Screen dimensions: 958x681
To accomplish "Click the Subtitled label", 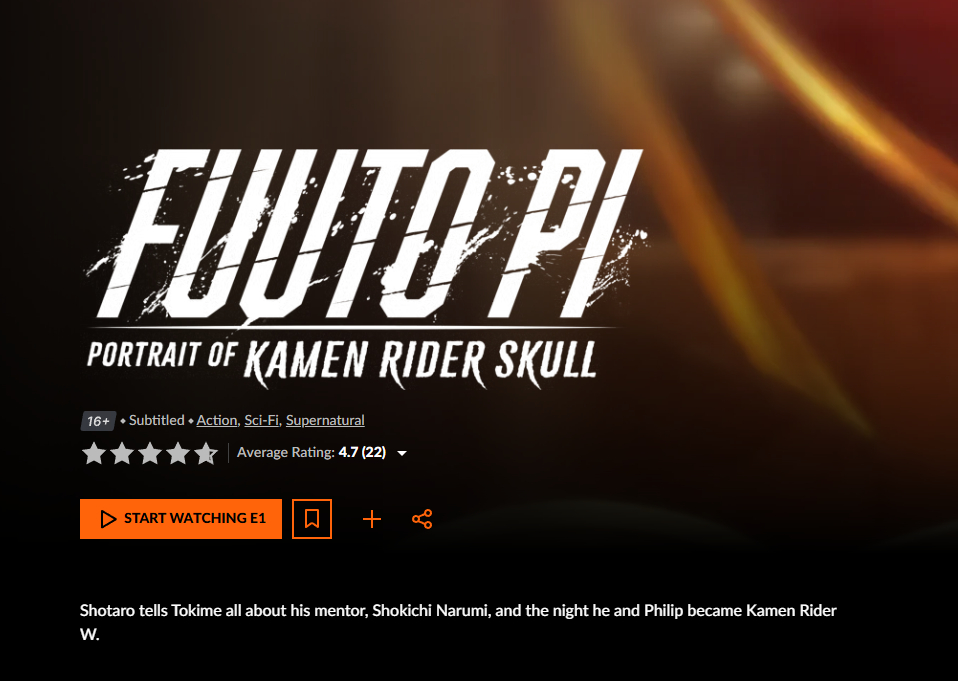I will coord(156,420).
